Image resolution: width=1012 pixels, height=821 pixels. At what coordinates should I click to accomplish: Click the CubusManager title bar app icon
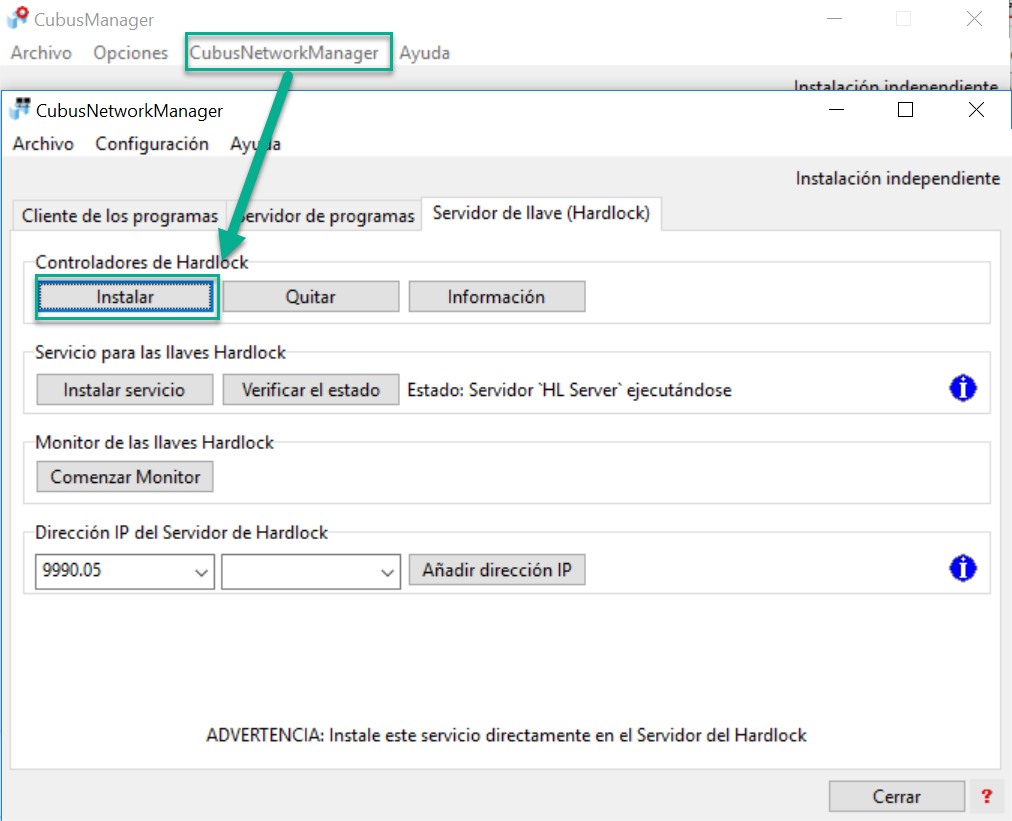(x=18, y=18)
